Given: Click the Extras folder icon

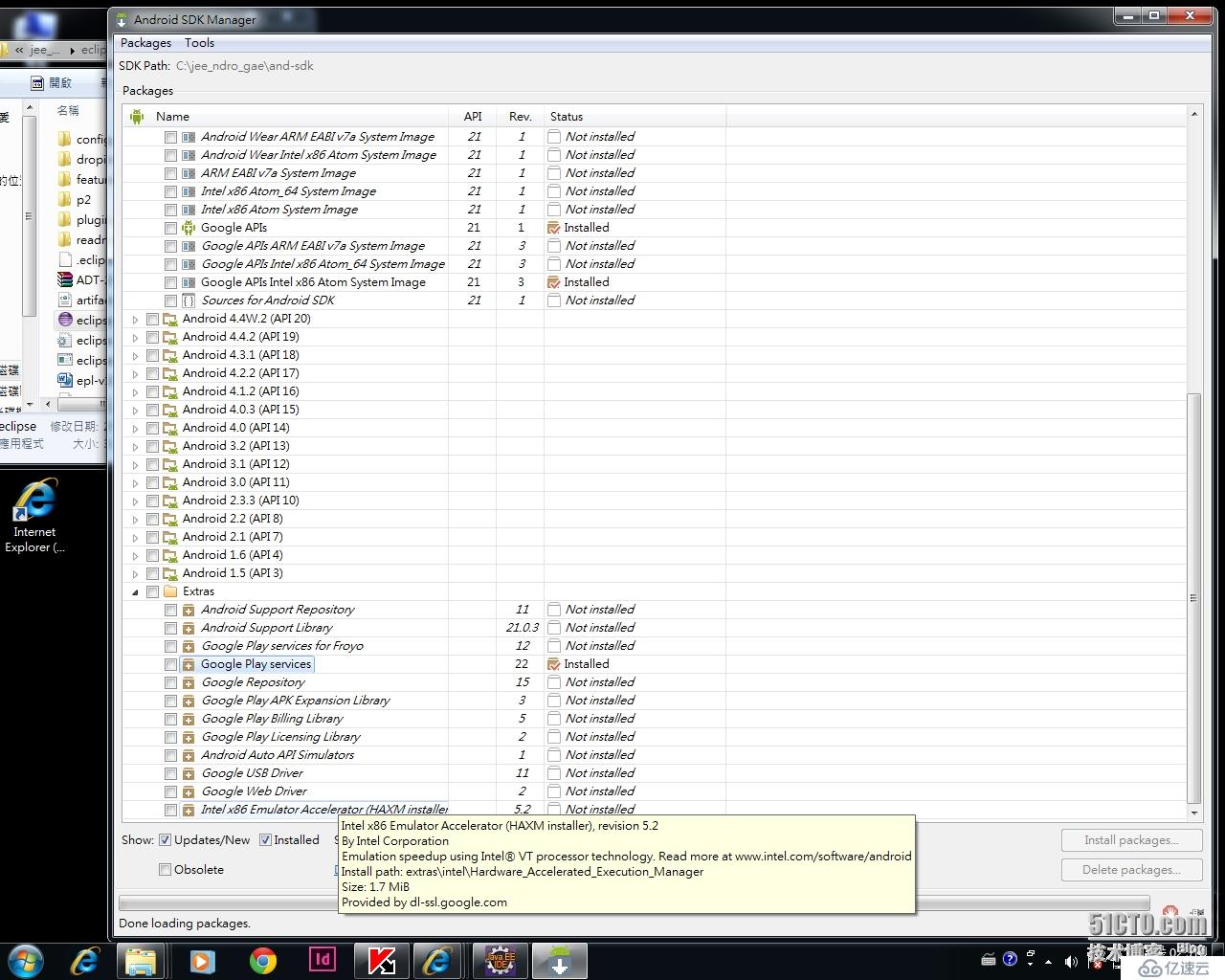Looking at the screenshot, I should coord(170,591).
